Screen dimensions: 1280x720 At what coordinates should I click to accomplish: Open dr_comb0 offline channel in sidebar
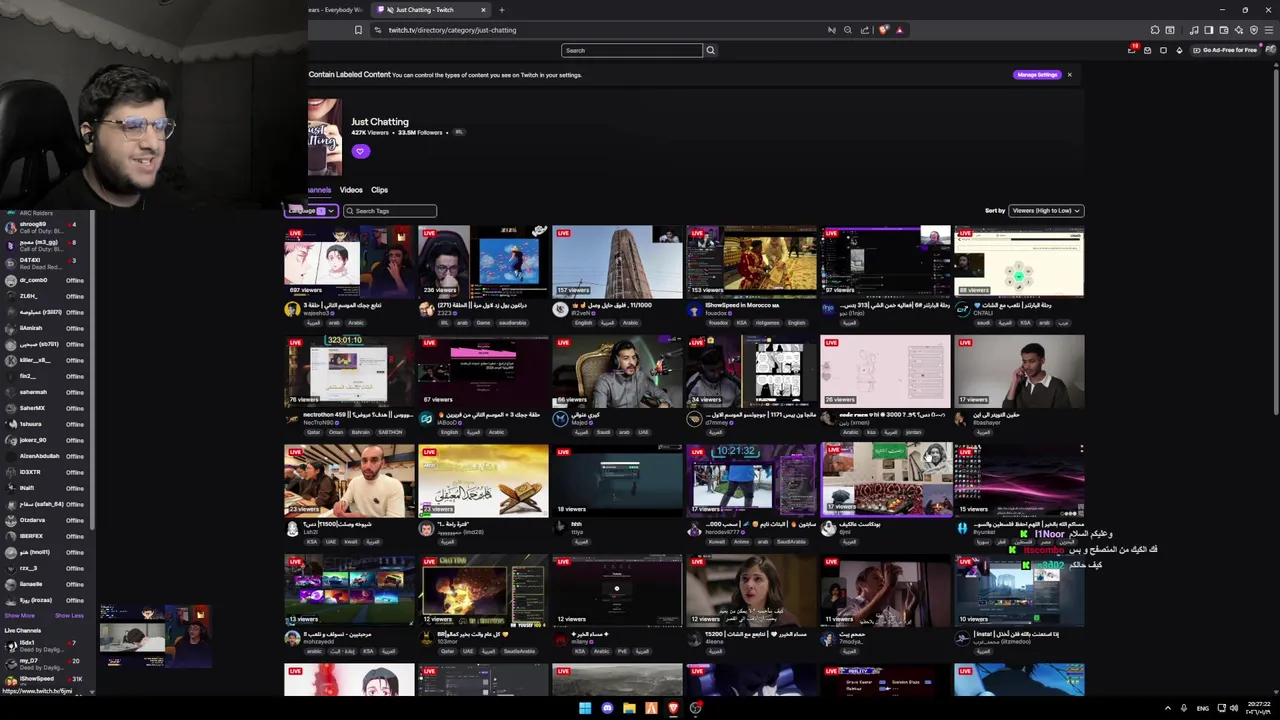[x=46, y=280]
